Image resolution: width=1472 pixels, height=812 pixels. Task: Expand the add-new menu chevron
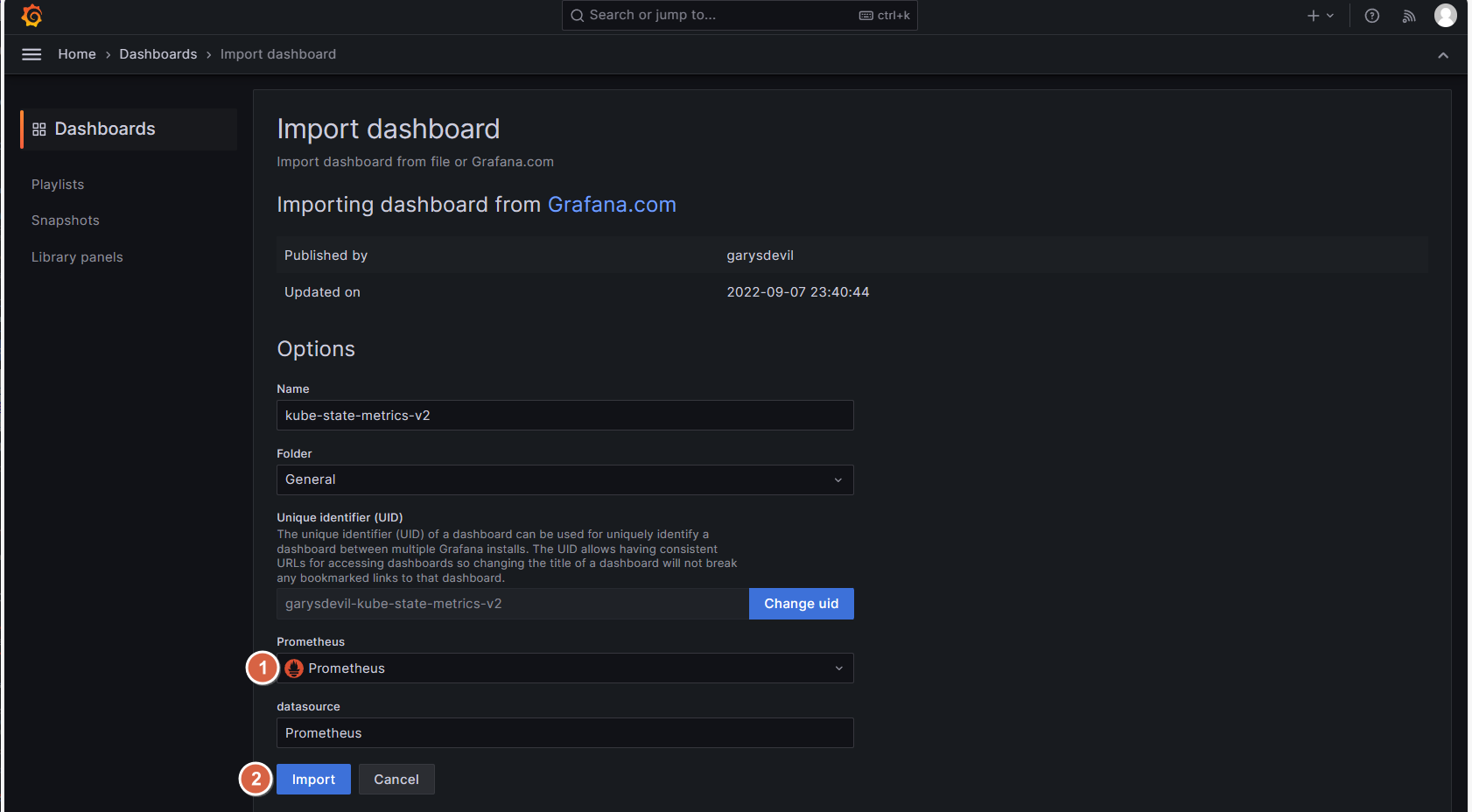coord(1330,16)
